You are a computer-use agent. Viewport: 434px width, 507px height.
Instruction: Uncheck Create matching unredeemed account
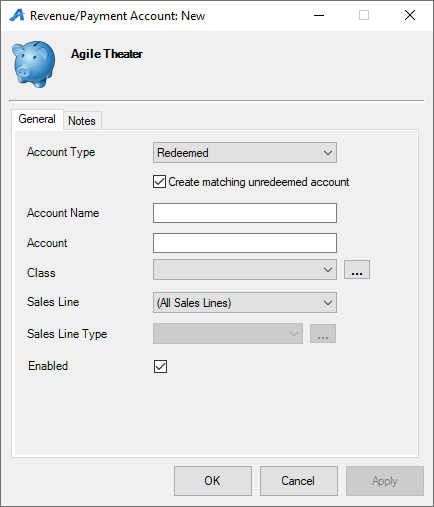pyautogui.click(x=159, y=182)
